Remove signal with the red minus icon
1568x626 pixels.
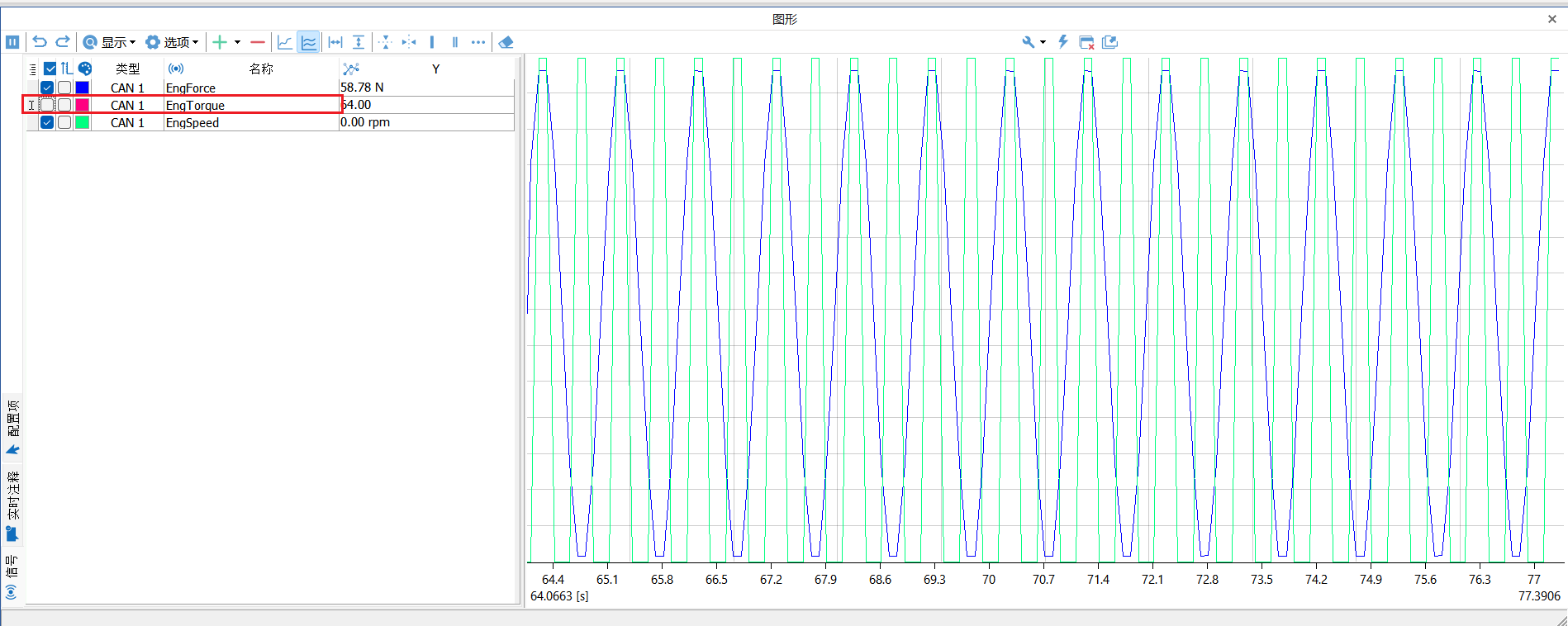[x=258, y=42]
